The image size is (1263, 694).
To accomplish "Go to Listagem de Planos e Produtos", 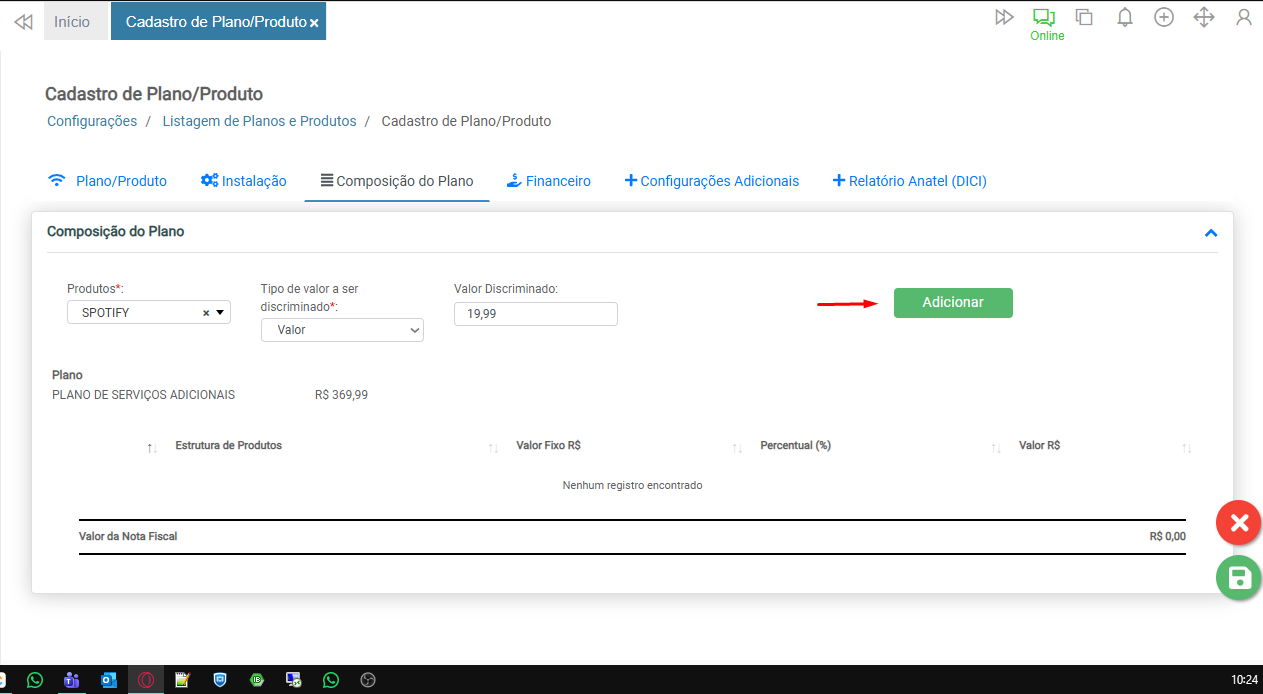I will click(259, 121).
